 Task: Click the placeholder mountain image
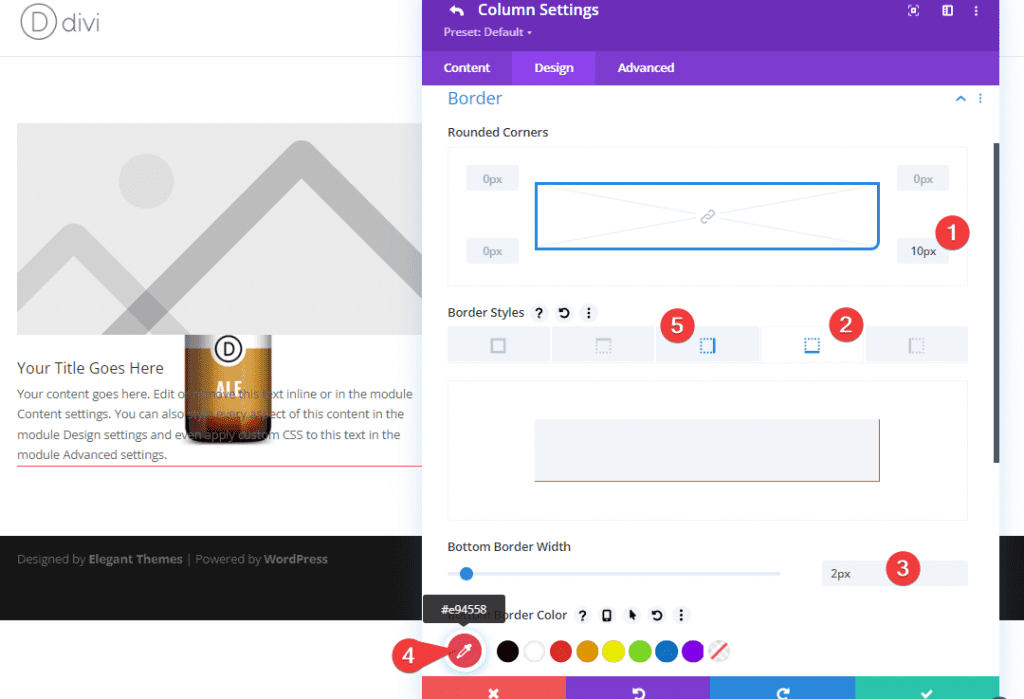(219, 229)
